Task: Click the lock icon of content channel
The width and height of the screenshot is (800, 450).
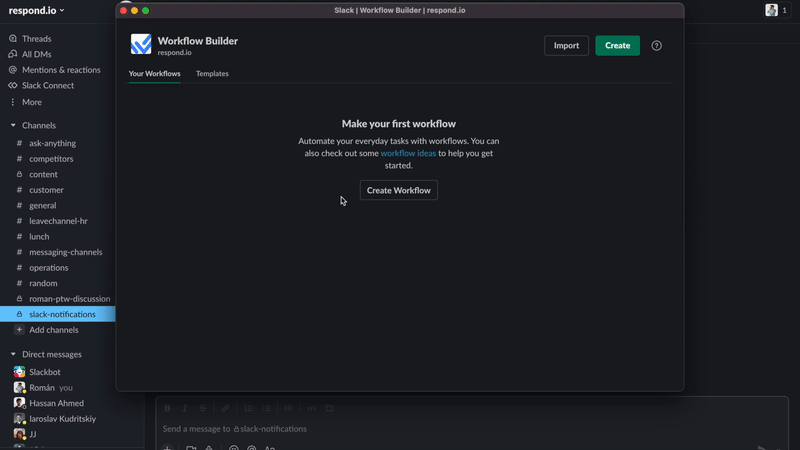Action: click(19, 174)
